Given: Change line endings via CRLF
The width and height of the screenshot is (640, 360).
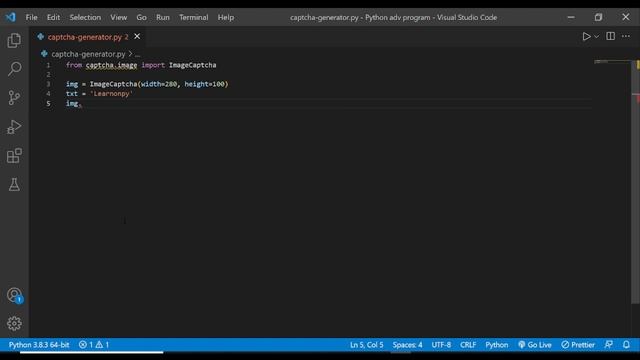Looking at the screenshot, I should pos(468,345).
